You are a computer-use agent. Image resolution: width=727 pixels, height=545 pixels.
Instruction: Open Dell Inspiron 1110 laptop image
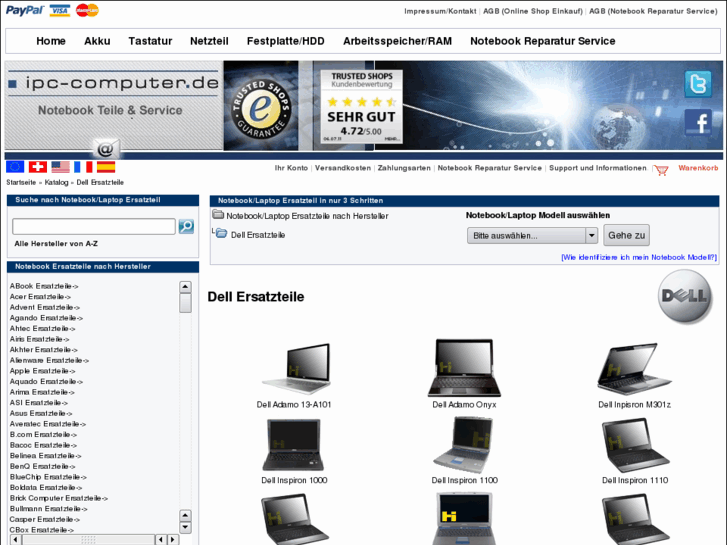click(635, 445)
